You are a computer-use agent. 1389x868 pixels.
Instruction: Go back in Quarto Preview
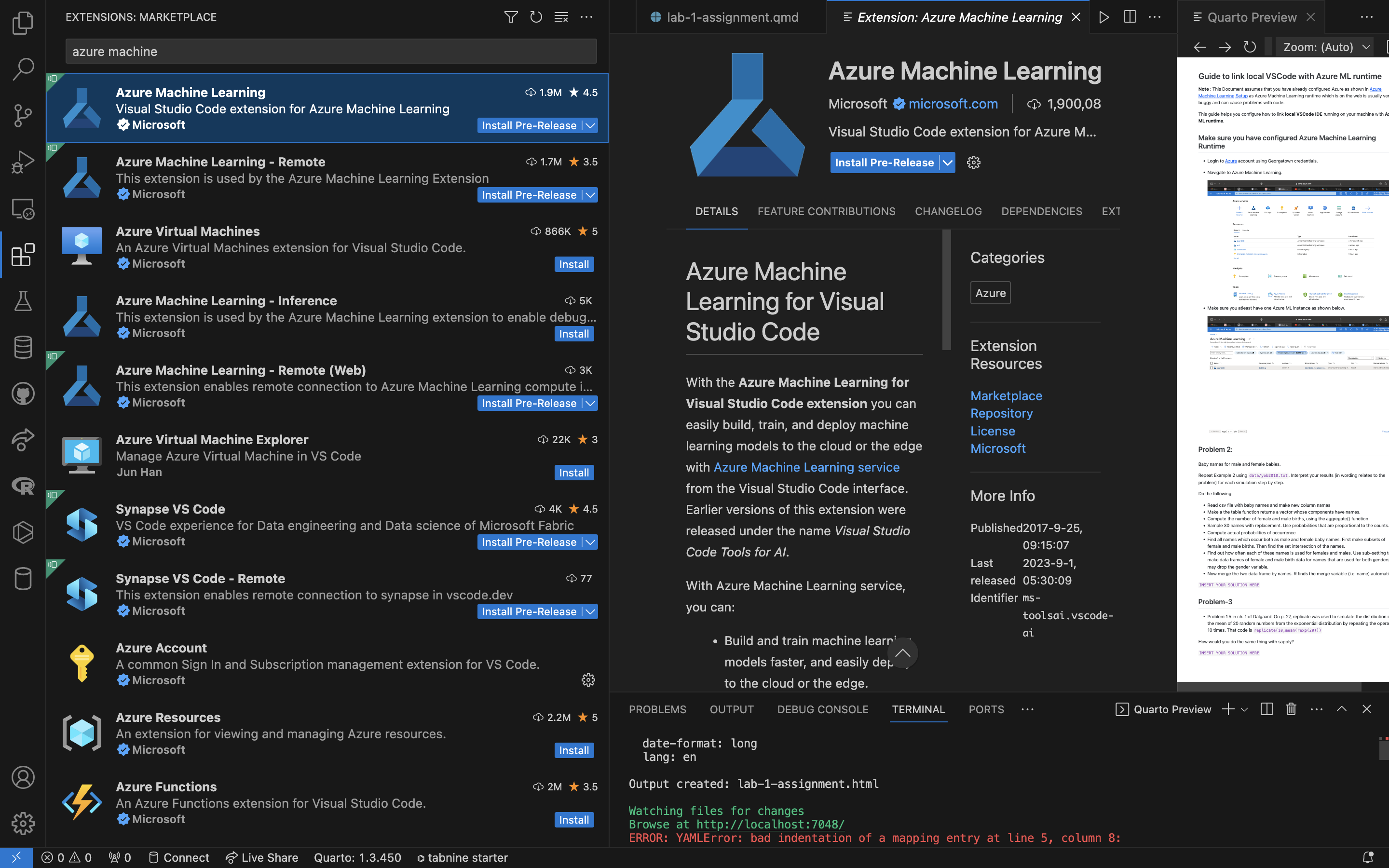click(x=1199, y=47)
